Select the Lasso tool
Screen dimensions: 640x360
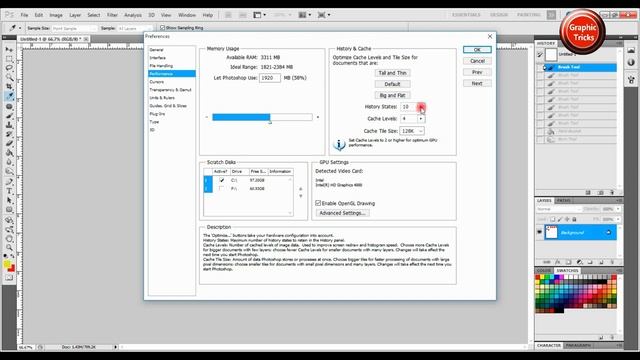9,68
